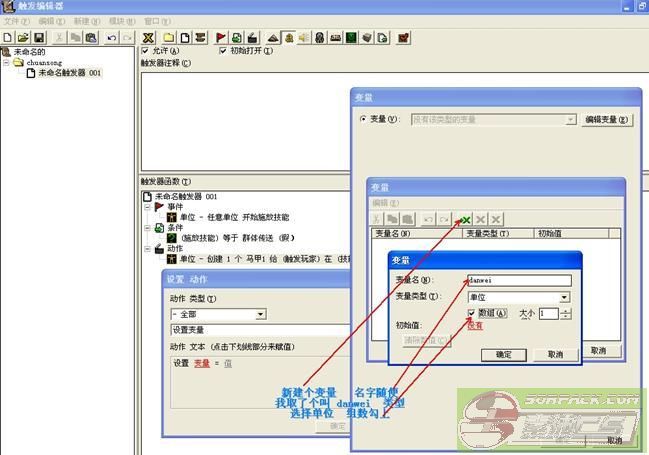Toggle the 允许 checkbox
The height and width of the screenshot is (455, 649).
point(146,50)
